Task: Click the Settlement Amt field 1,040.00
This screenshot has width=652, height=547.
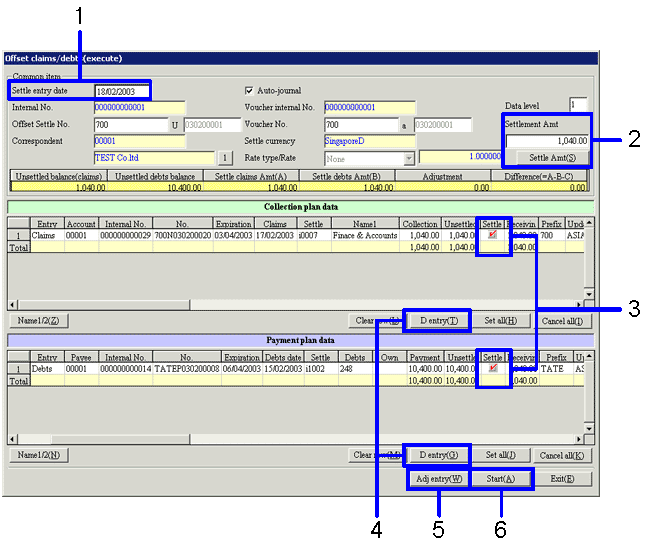Action: point(547,141)
